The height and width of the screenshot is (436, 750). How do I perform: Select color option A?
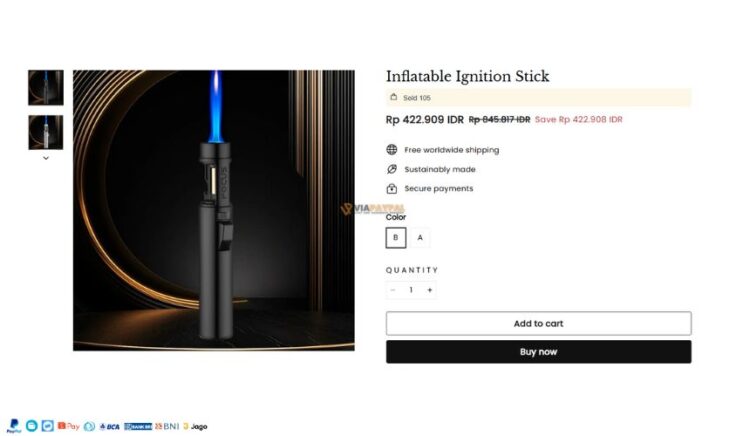point(420,237)
